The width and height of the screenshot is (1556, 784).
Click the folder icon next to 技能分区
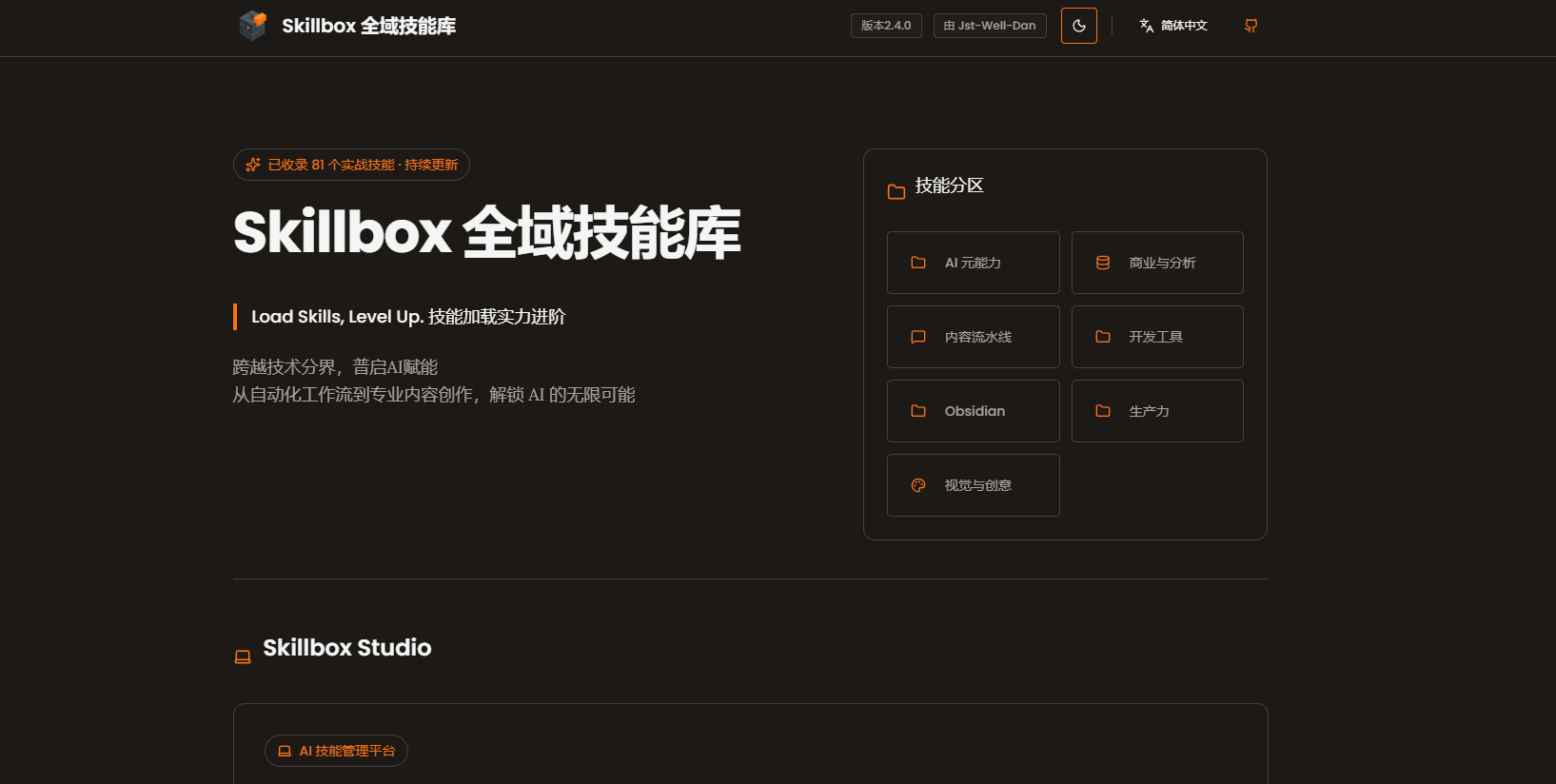click(x=896, y=192)
